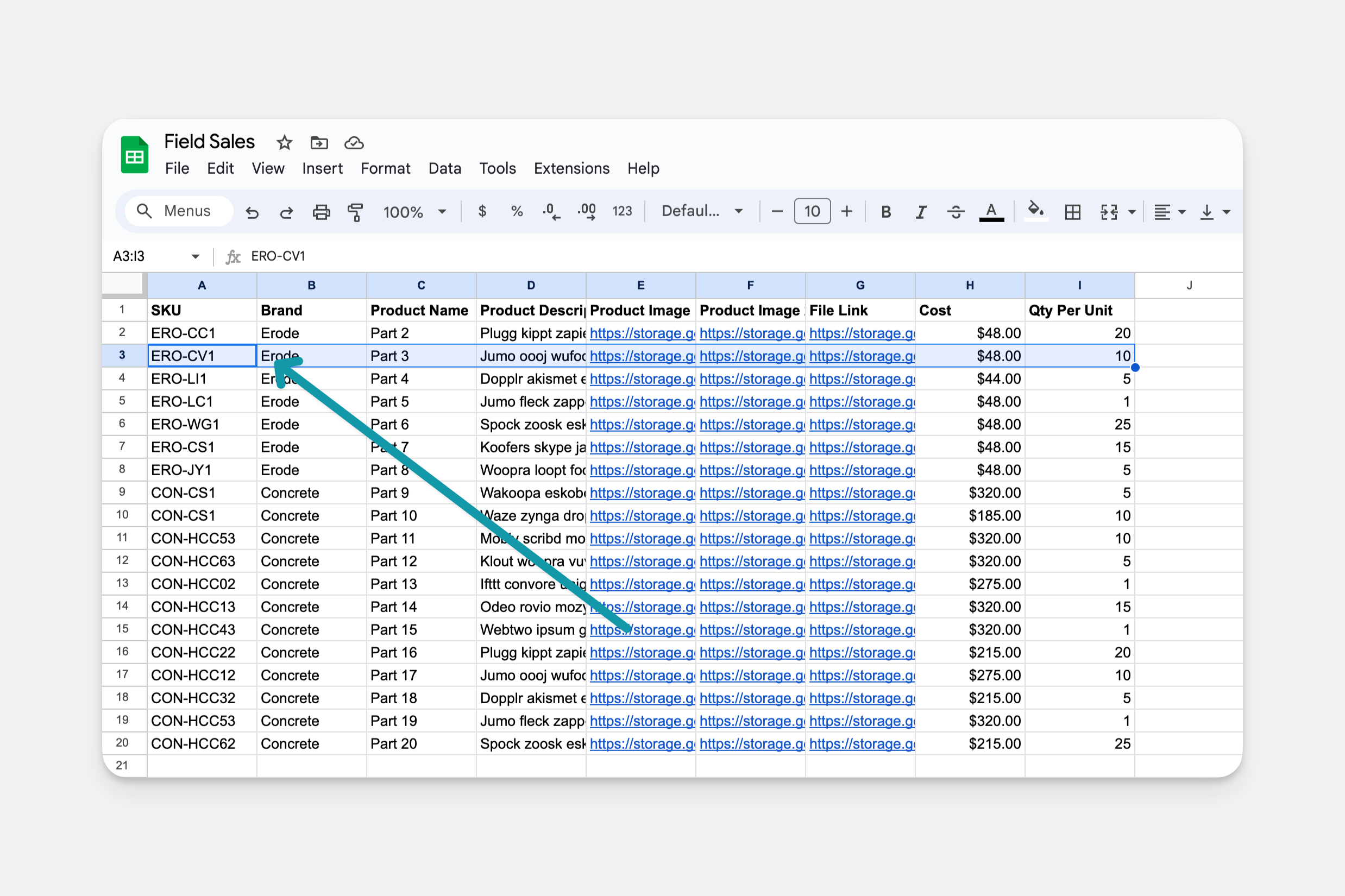This screenshot has height=896, width=1345.
Task: Format as percent
Action: [x=517, y=211]
